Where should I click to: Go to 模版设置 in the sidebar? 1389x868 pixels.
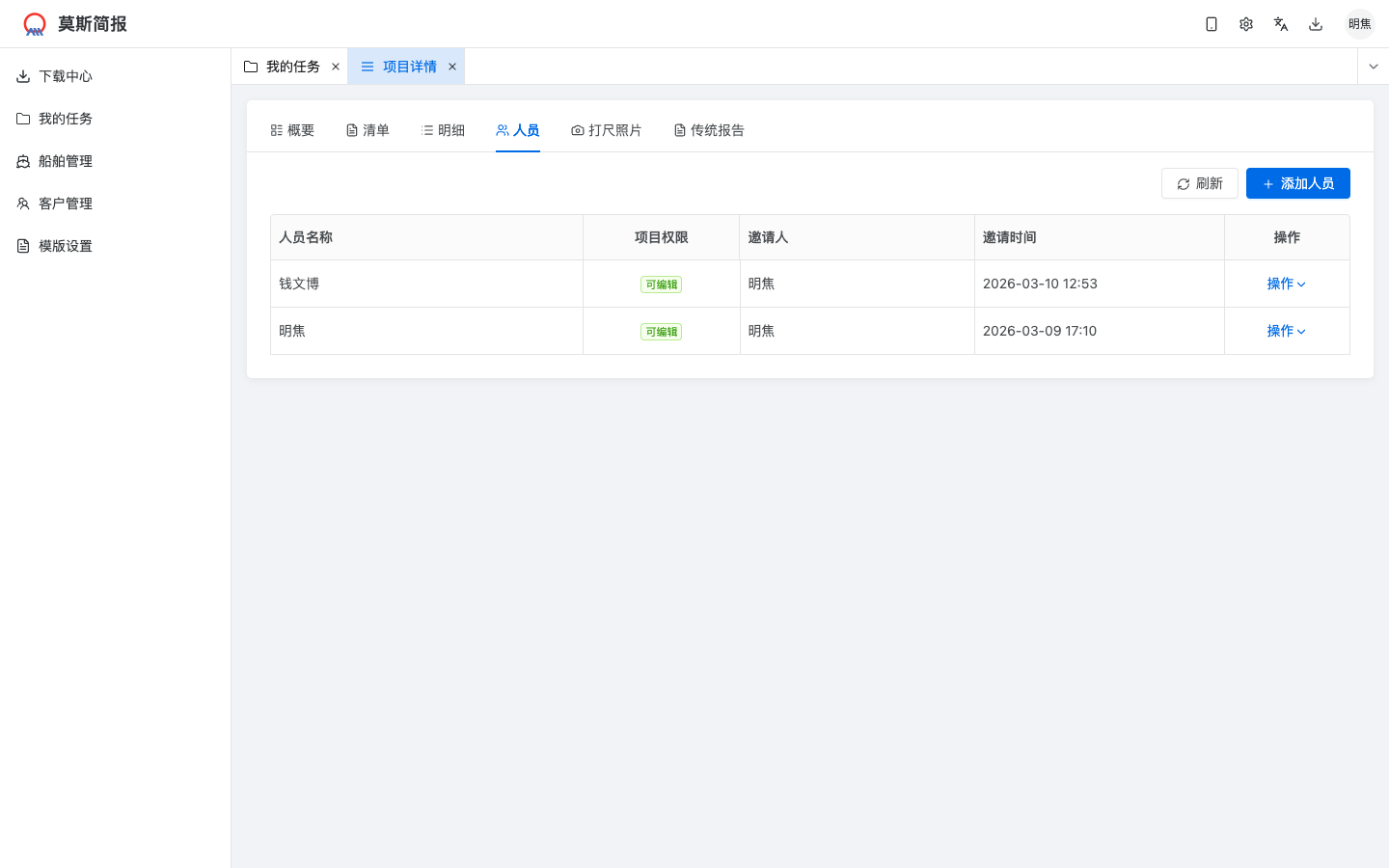[x=66, y=246]
